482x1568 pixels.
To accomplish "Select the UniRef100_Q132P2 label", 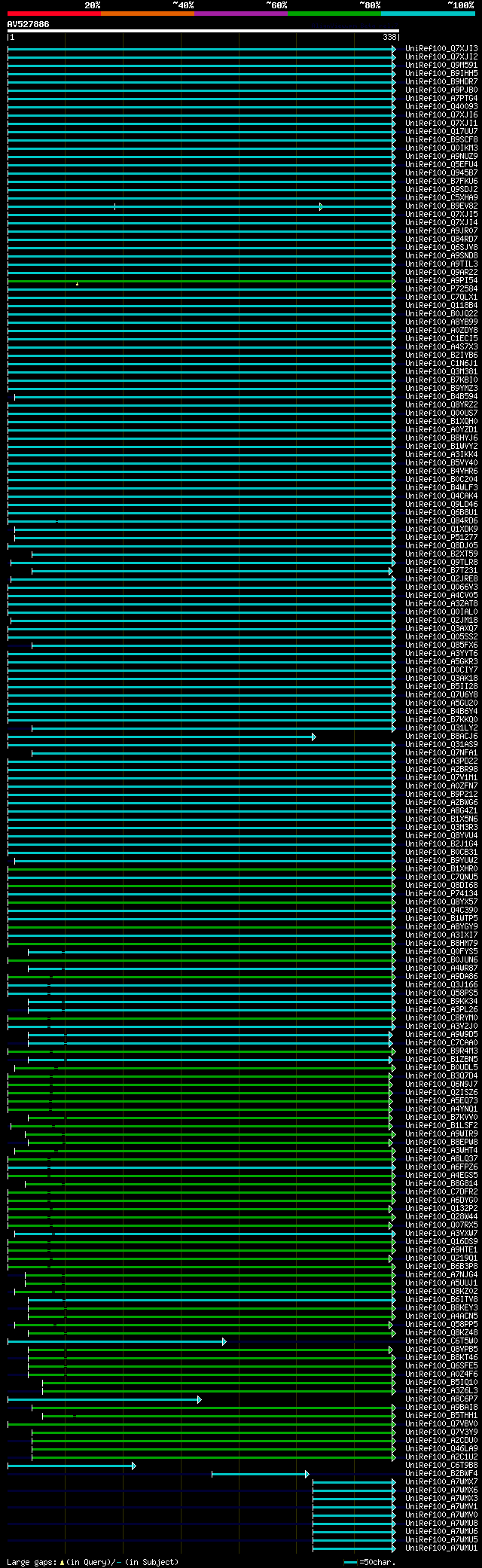I will pyautogui.click(x=441, y=1208).
